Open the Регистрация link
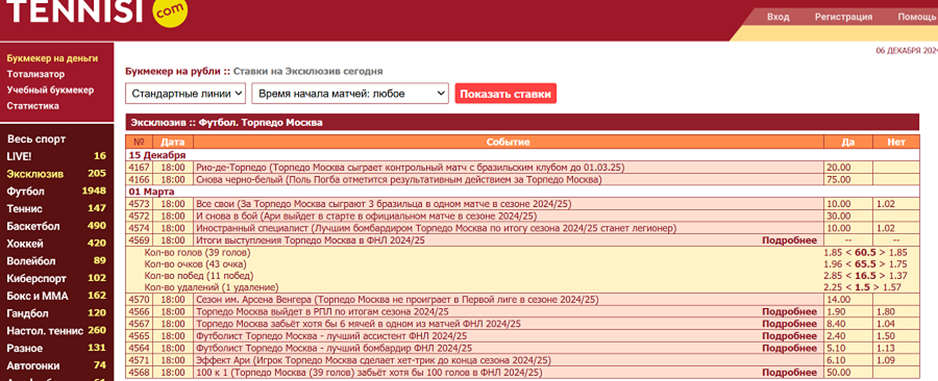This screenshot has width=938, height=381. [843, 17]
